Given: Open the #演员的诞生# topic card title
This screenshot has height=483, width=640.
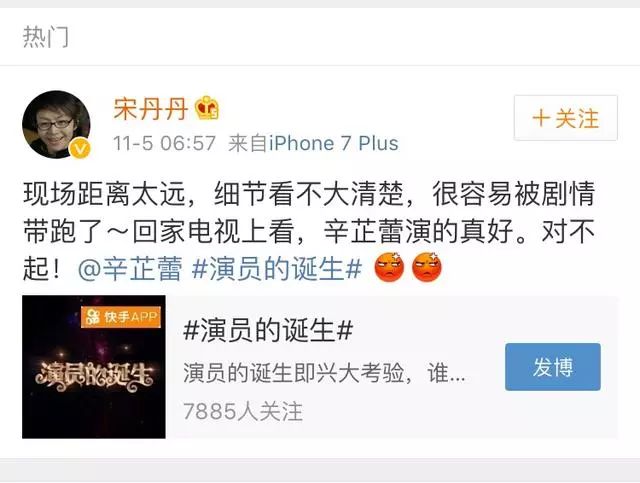Looking at the screenshot, I should pos(268,330).
